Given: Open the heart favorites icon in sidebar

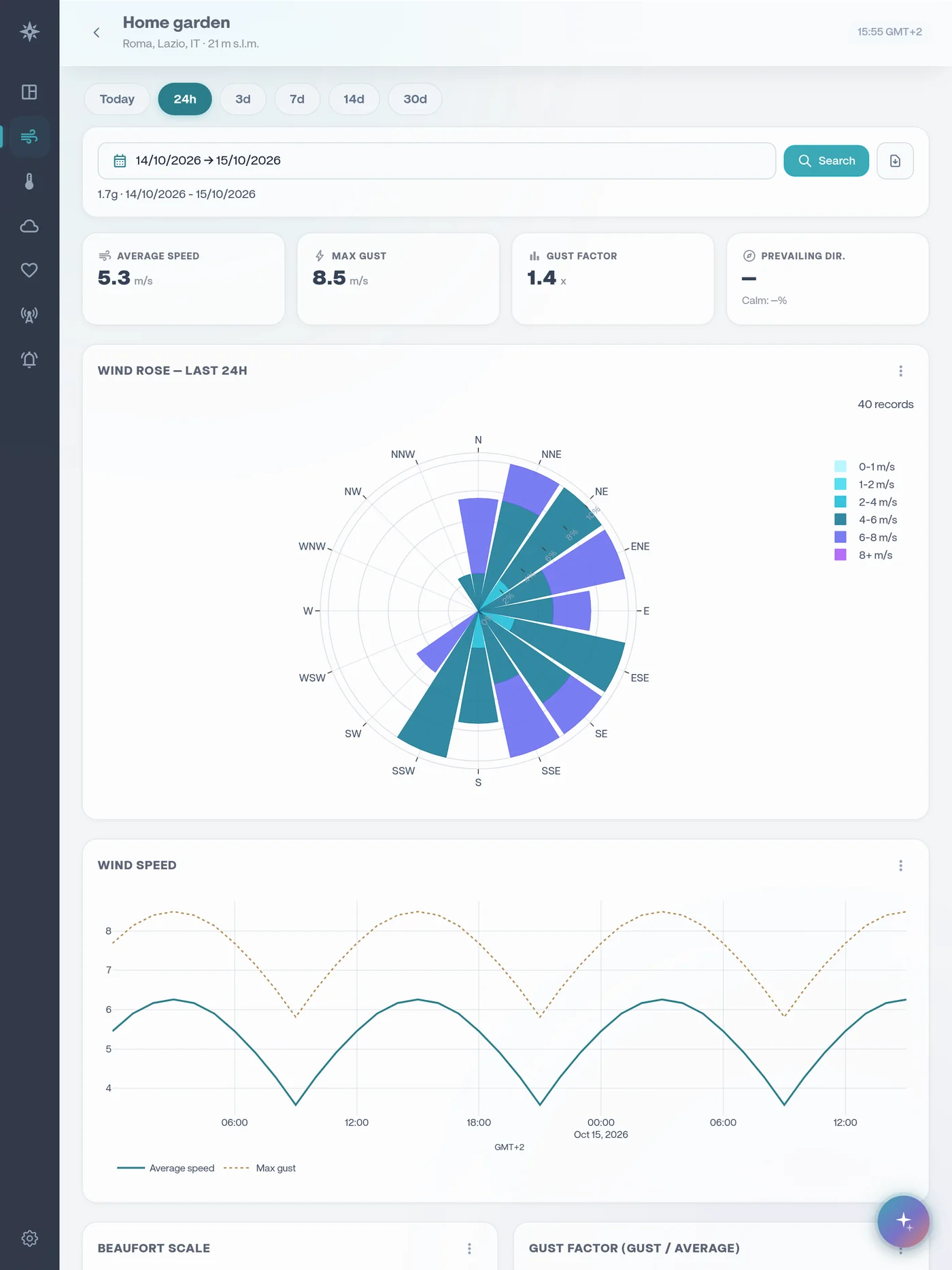Looking at the screenshot, I should coord(29,270).
